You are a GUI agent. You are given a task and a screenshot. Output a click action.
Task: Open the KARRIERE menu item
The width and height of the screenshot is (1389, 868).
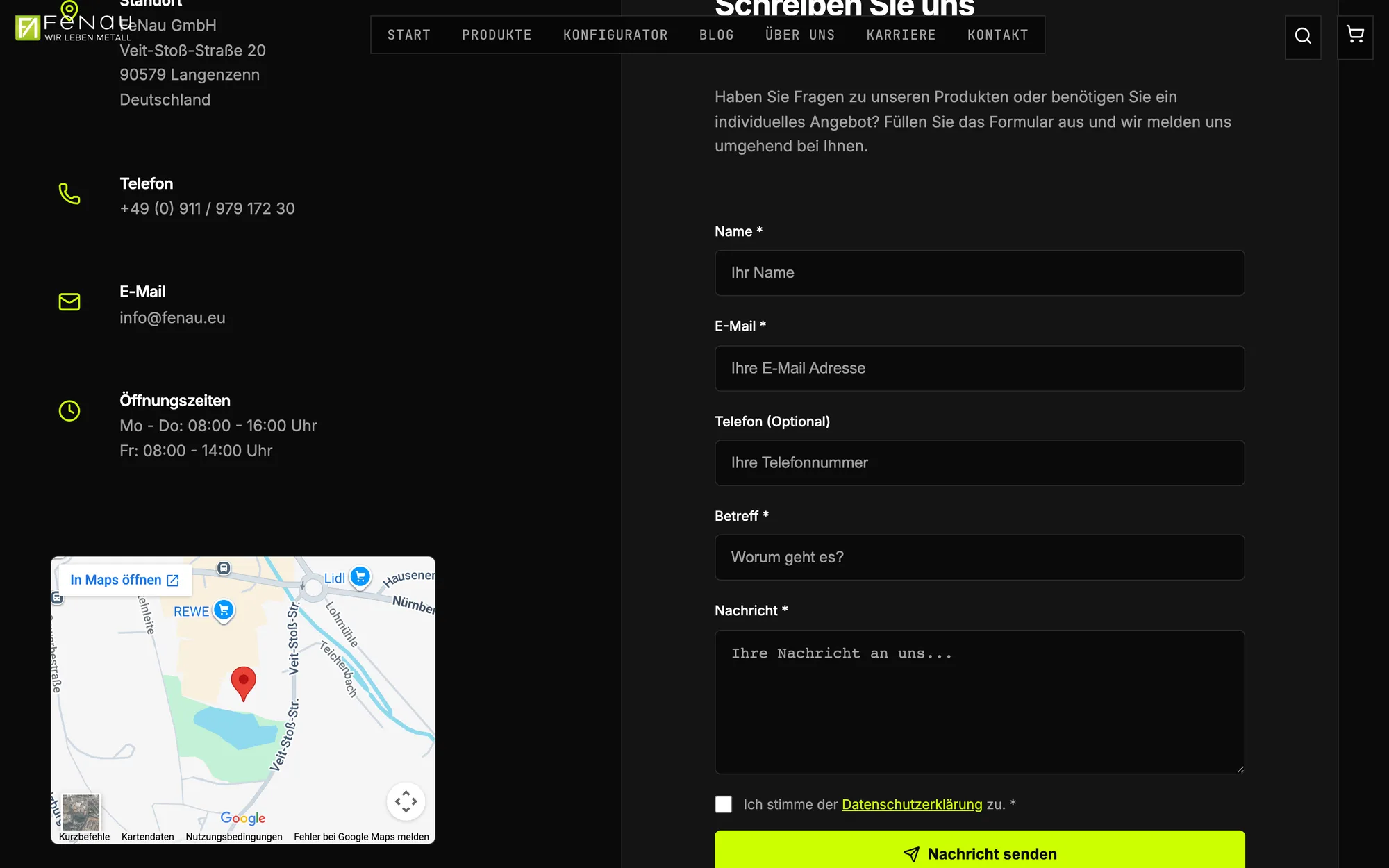(901, 35)
